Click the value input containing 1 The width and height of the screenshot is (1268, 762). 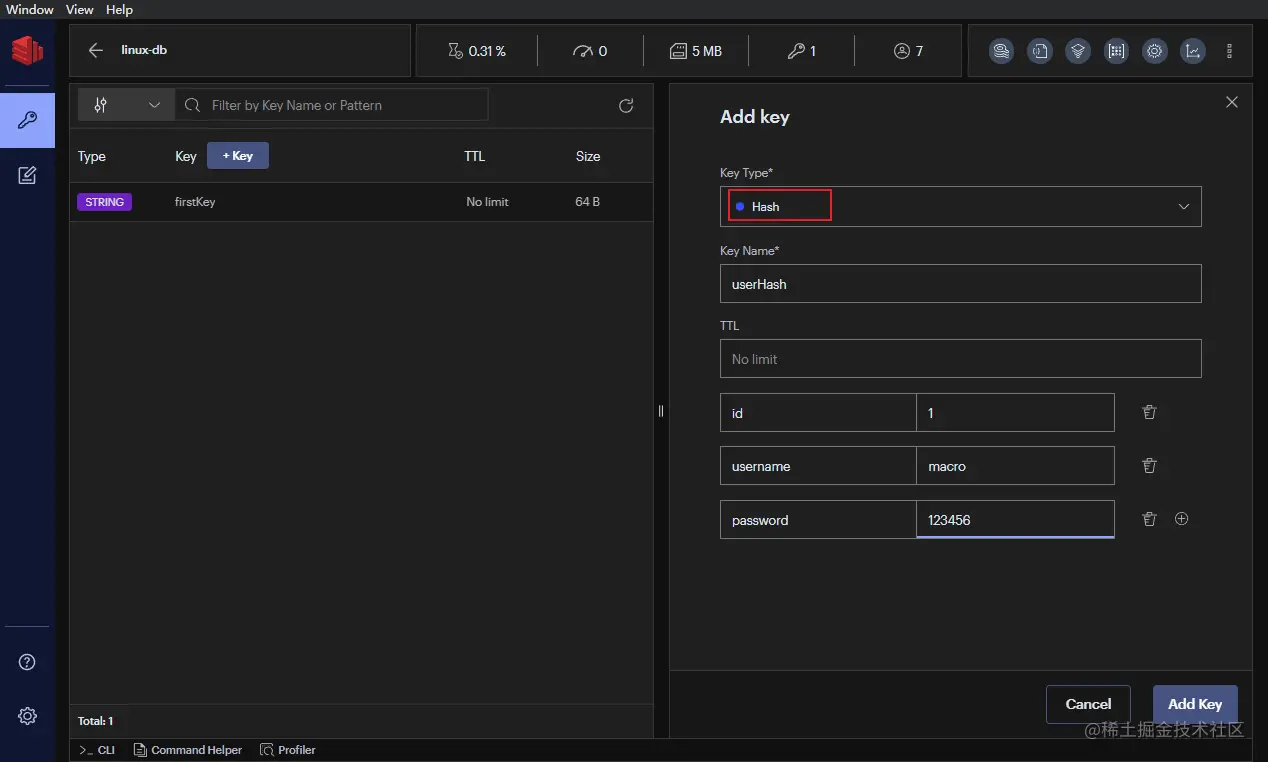(x=1015, y=413)
